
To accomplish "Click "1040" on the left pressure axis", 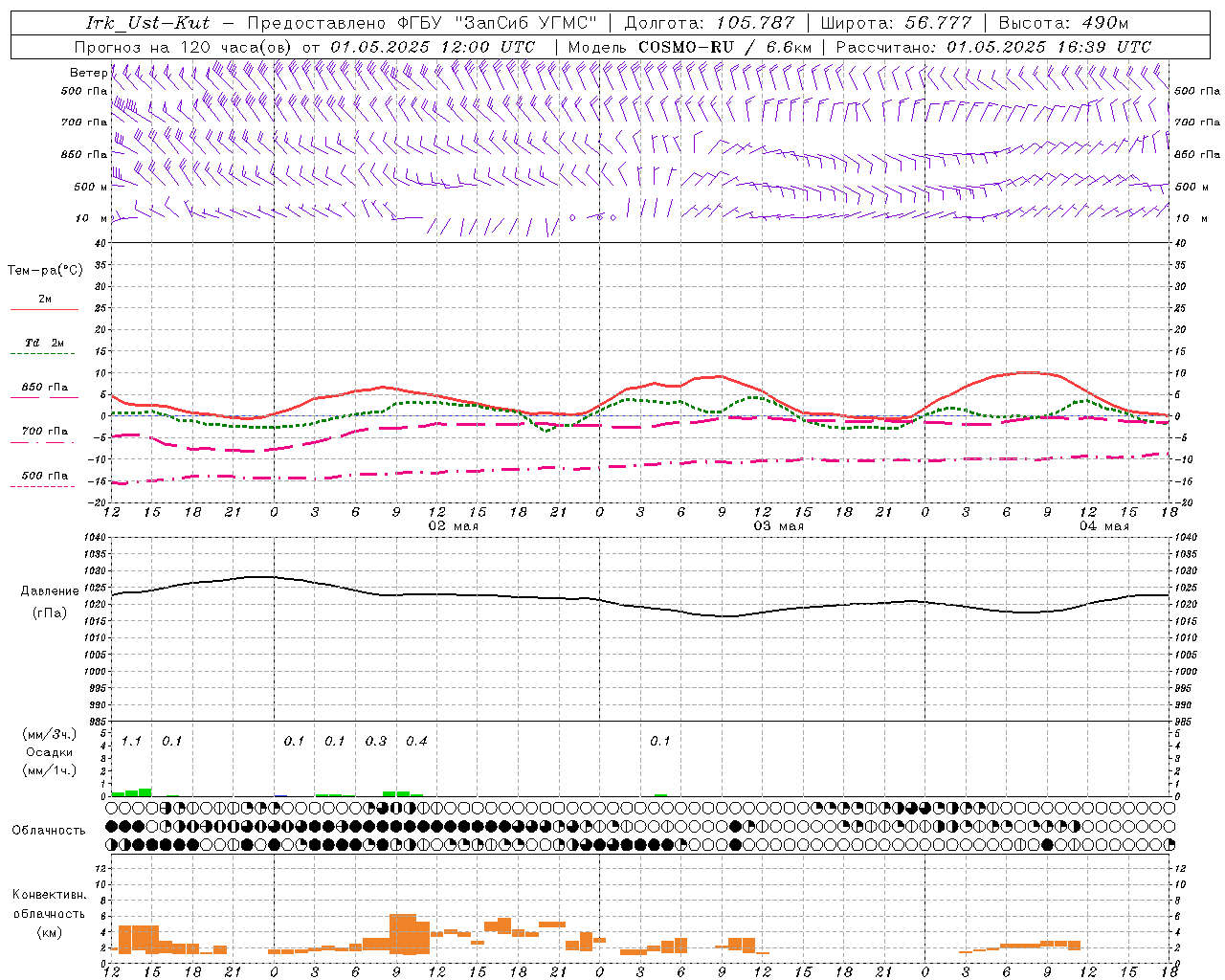I will (97, 537).
